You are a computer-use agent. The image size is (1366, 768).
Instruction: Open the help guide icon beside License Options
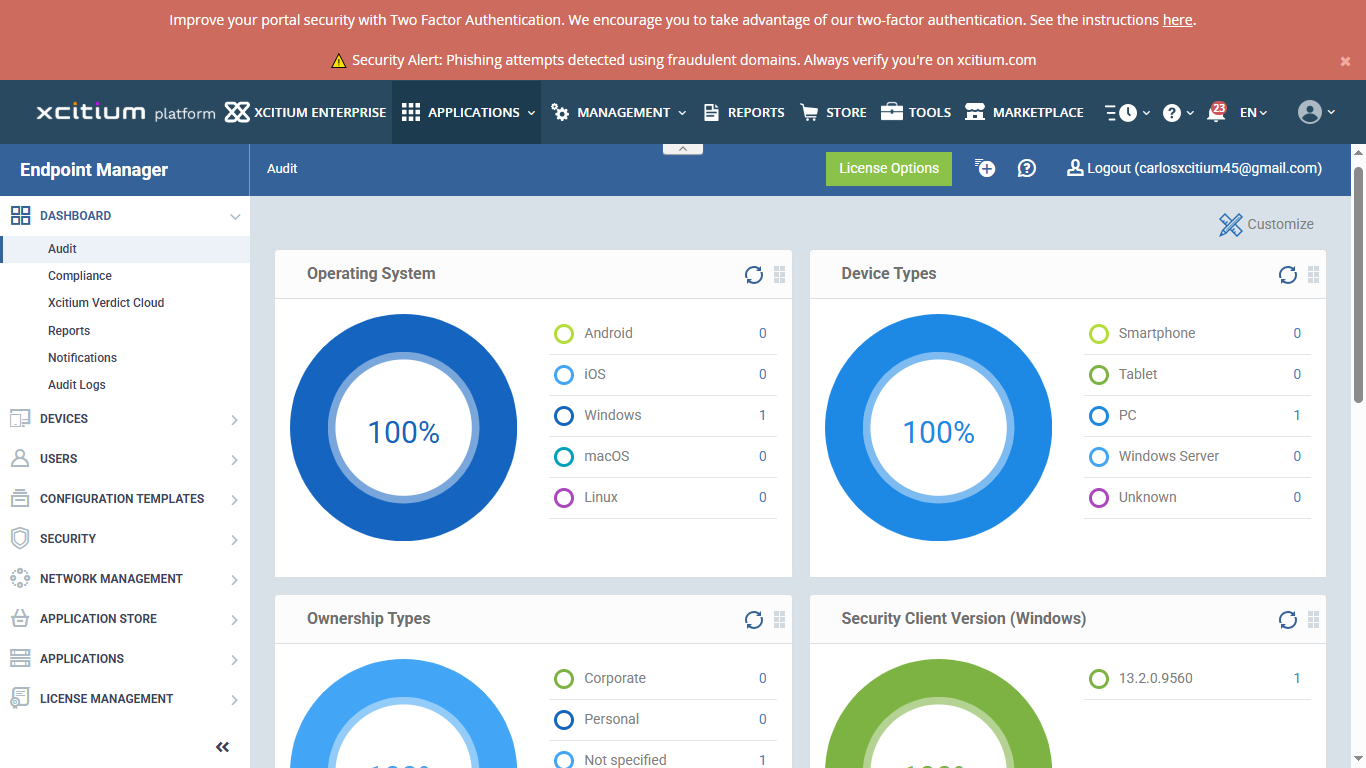[1026, 168]
